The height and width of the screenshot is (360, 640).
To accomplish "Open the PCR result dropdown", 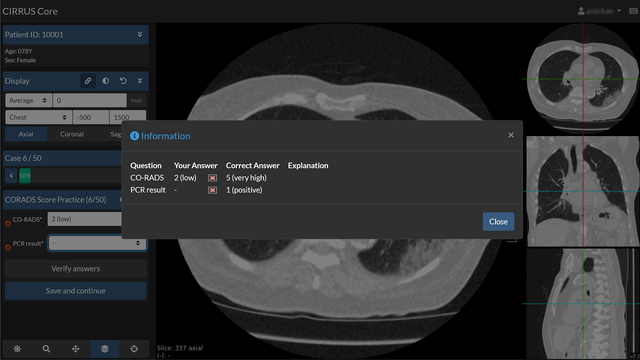I will point(97,243).
